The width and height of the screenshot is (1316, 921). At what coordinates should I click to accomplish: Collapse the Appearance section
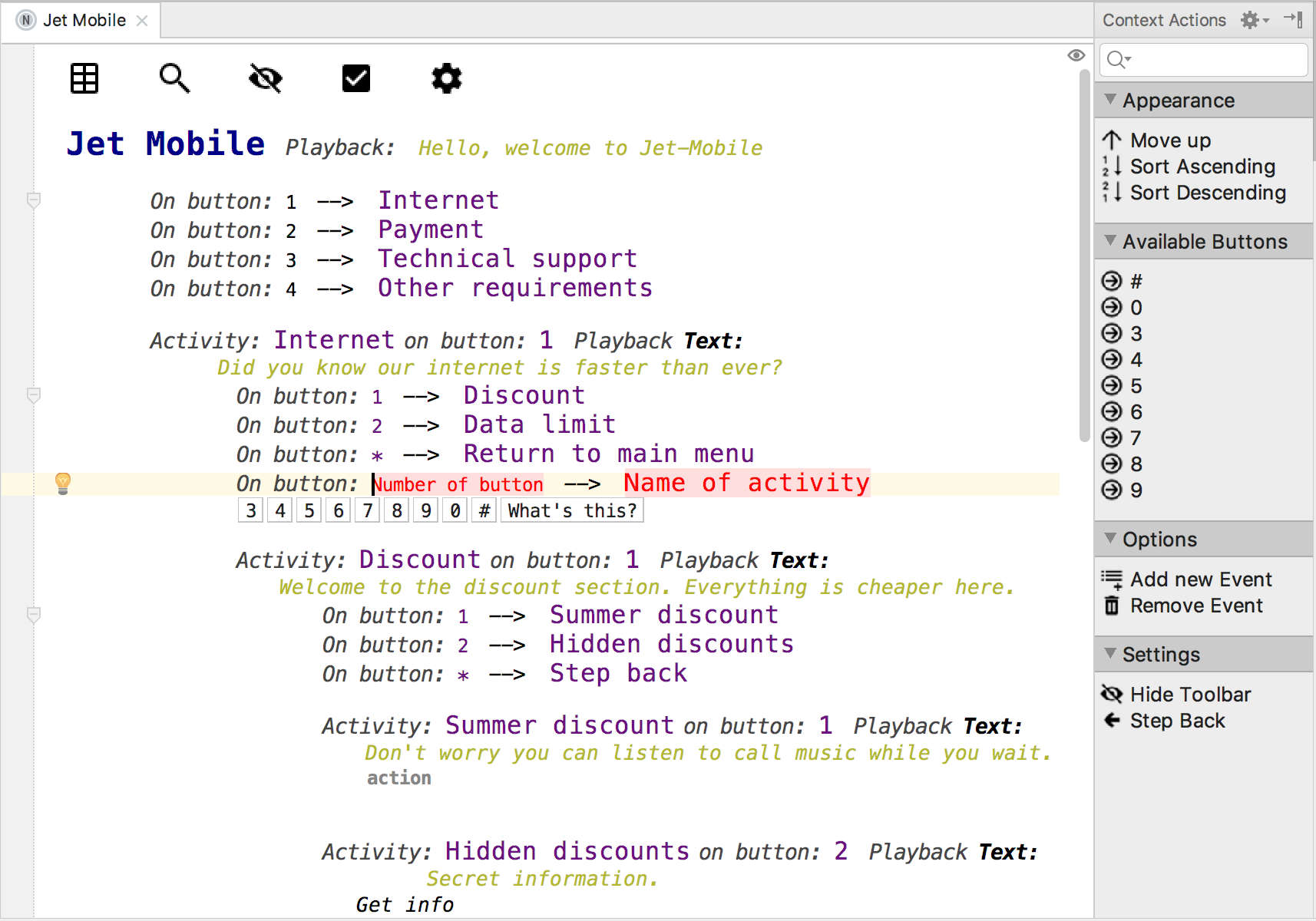[1110, 100]
